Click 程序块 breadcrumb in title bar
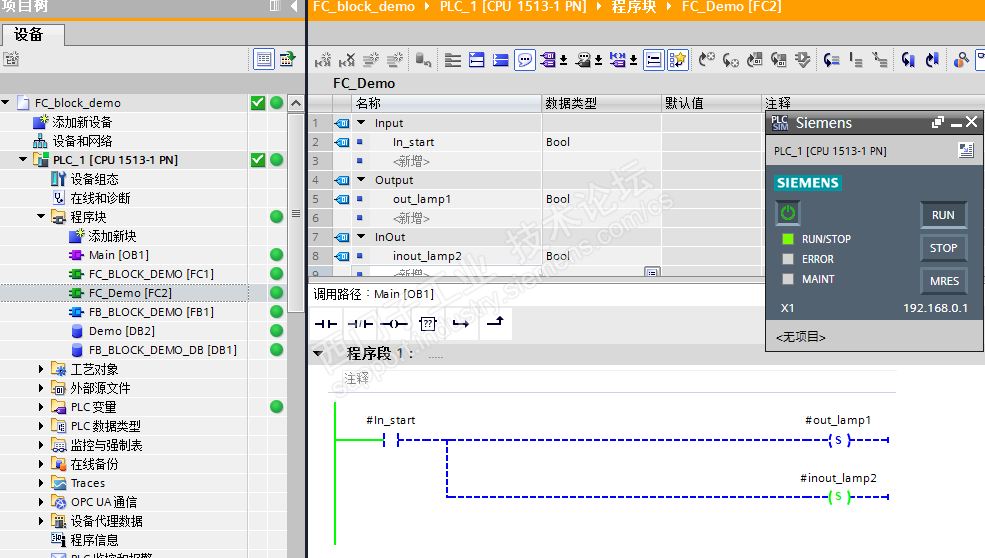Viewport: 985px width, 558px height. pos(634,7)
